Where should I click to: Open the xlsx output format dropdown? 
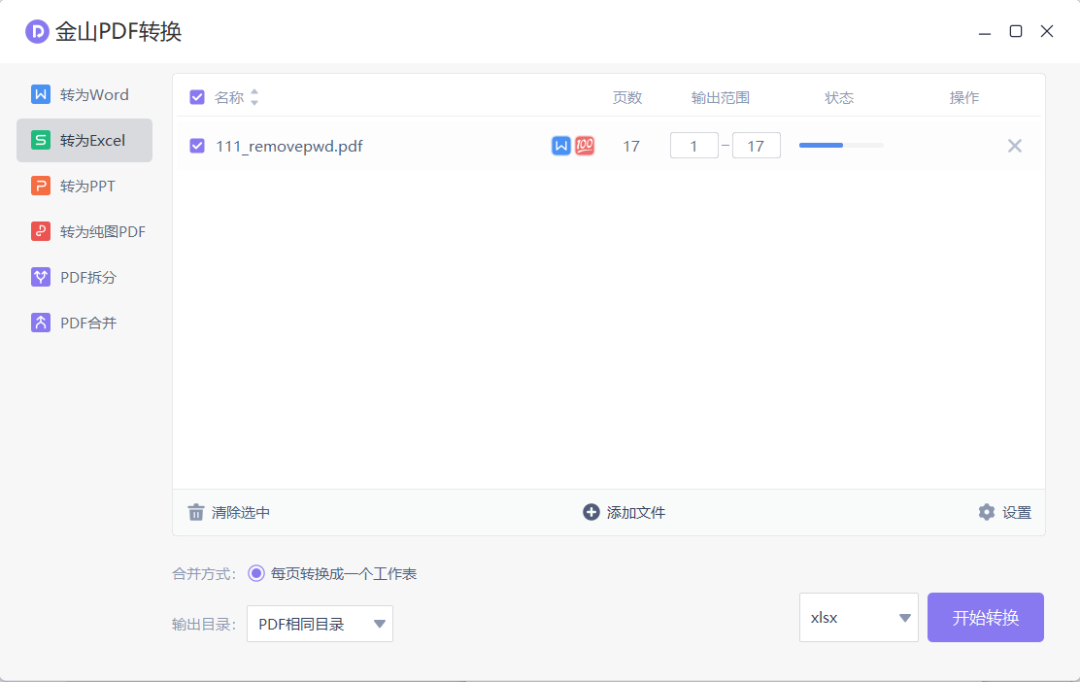(x=859, y=617)
